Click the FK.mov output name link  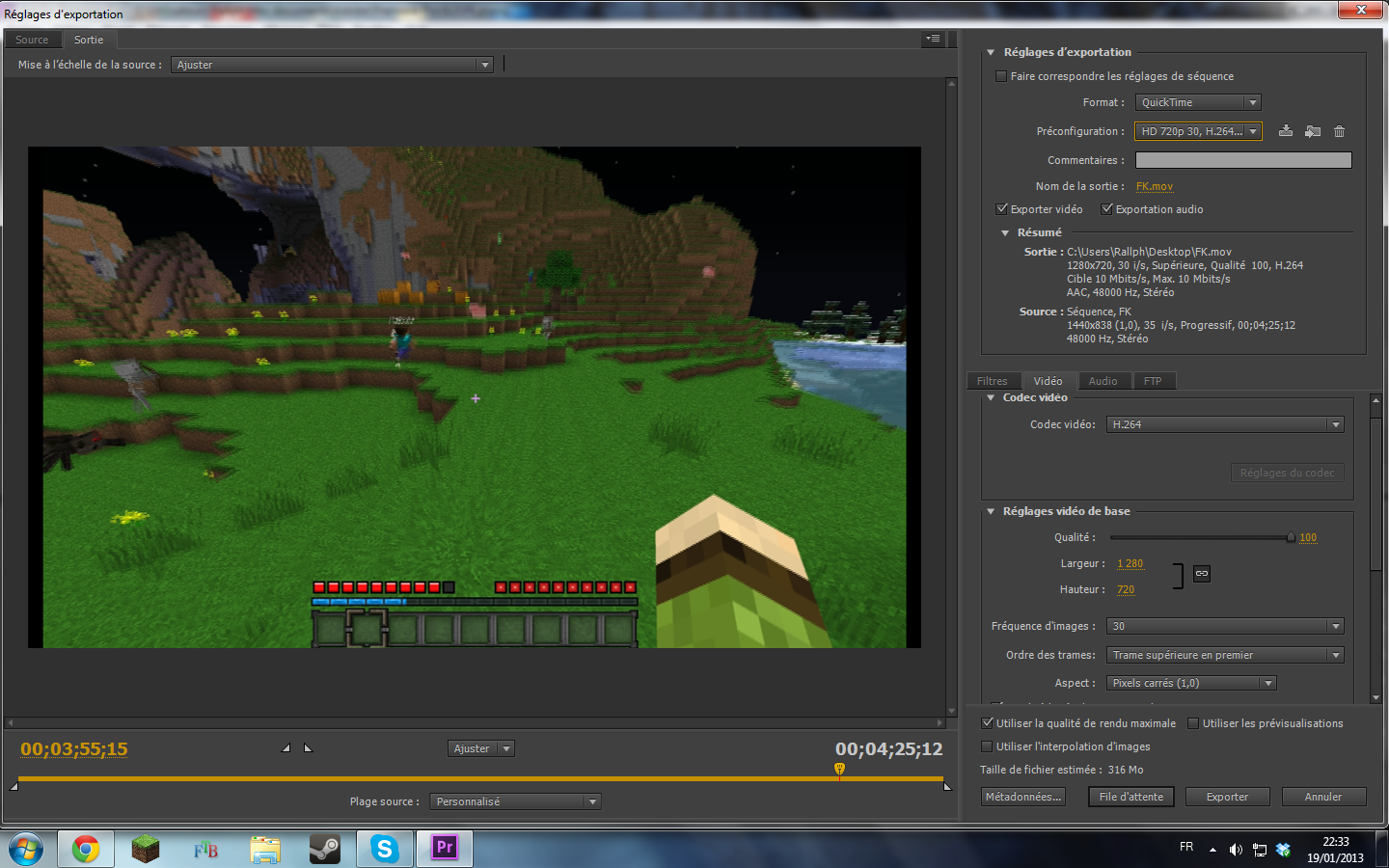[1155, 186]
